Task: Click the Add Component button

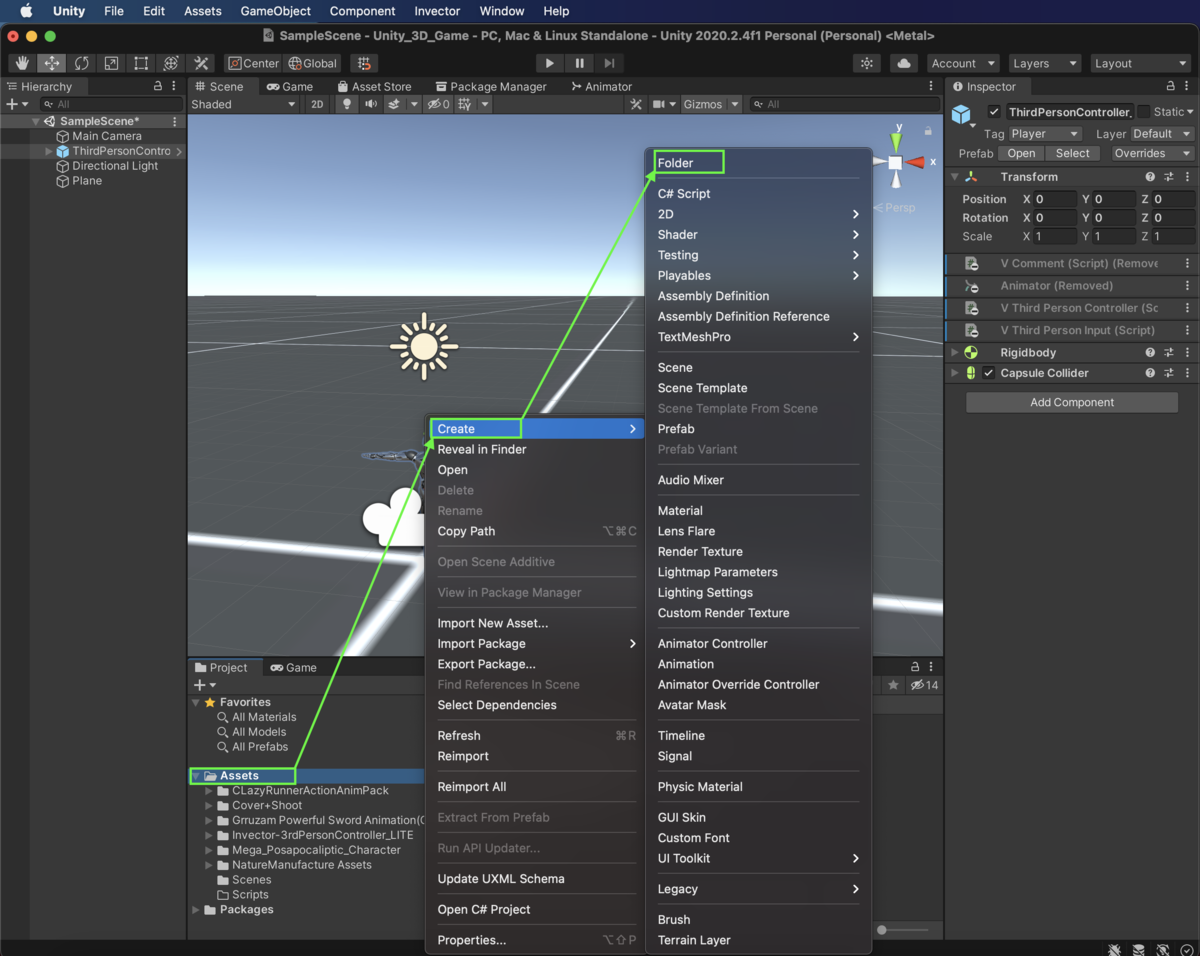Action: point(1072,402)
